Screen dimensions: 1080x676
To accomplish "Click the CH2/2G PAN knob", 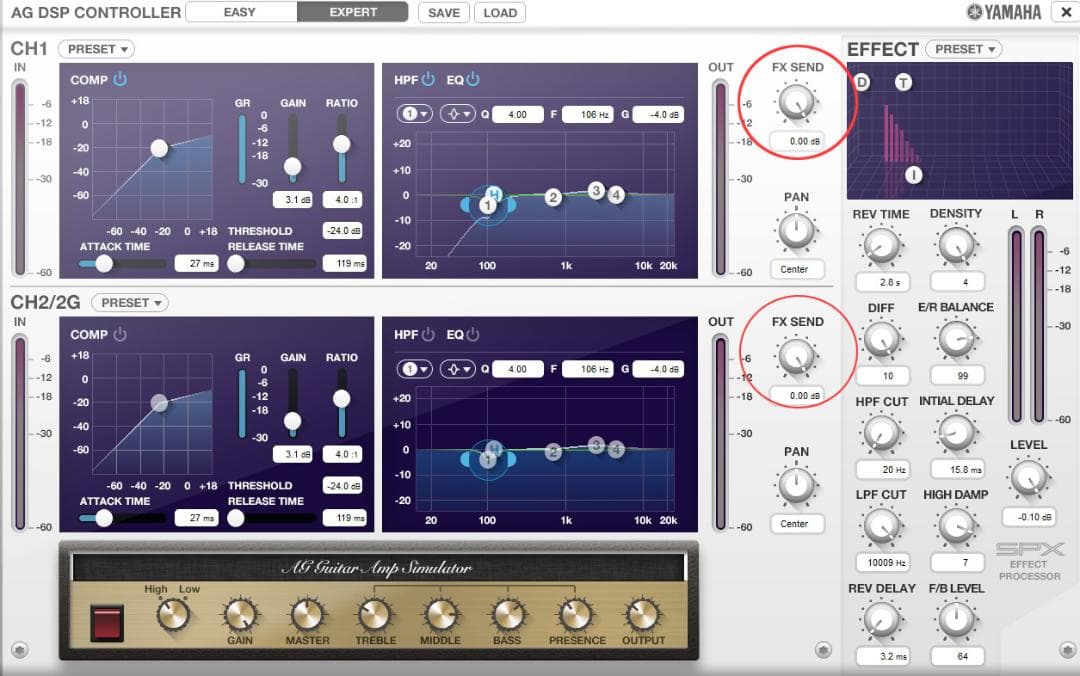I will pos(796,486).
